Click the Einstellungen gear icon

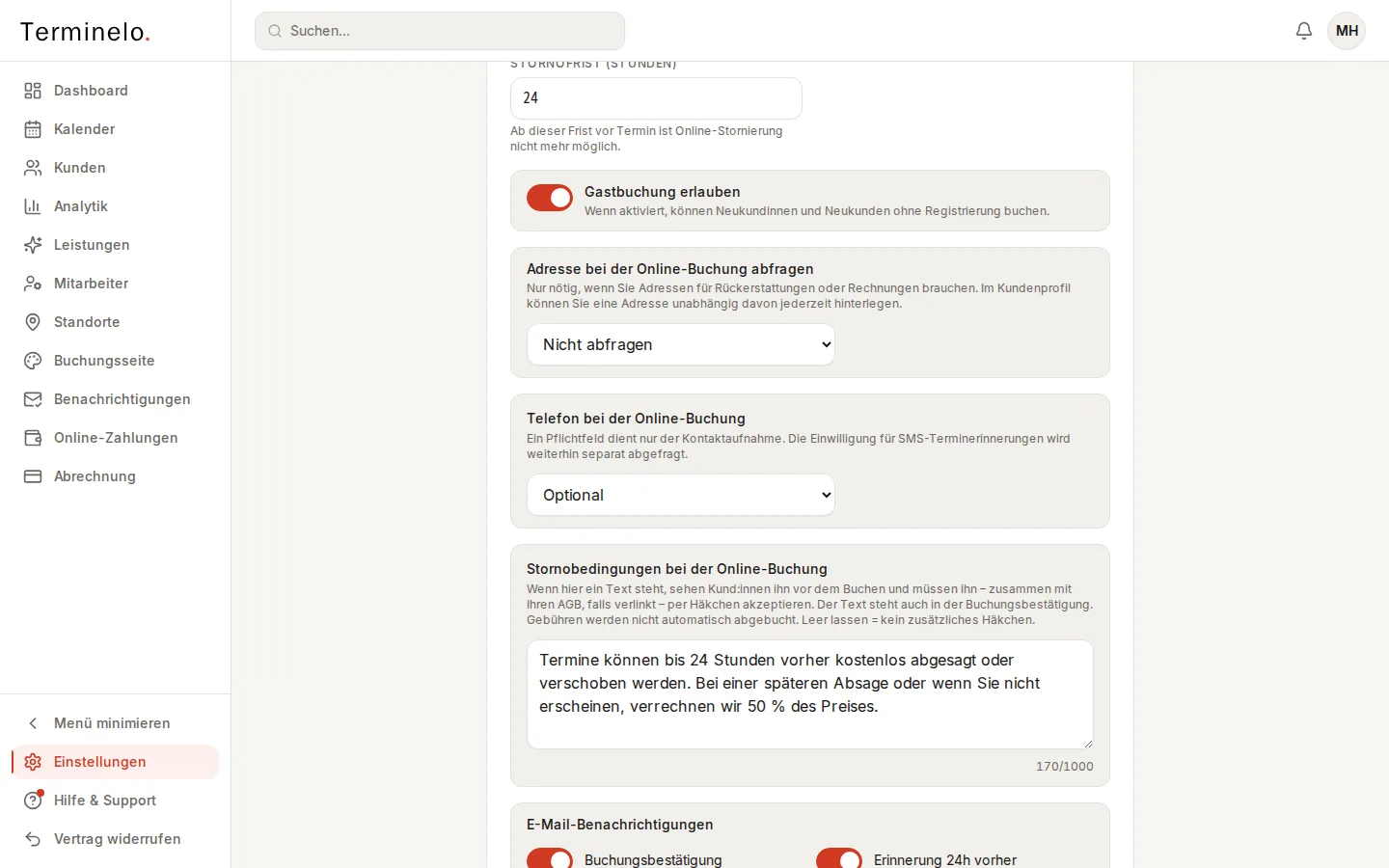point(33,762)
